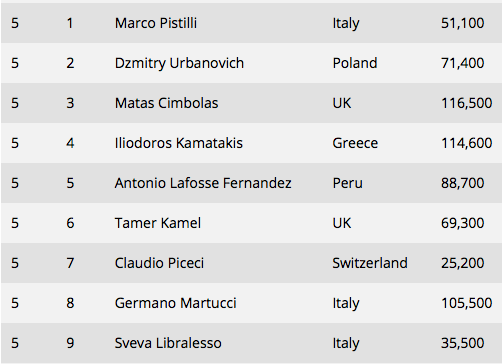This screenshot has width=503, height=364.
Task: Select Germano Martucci player name
Action: (175, 303)
